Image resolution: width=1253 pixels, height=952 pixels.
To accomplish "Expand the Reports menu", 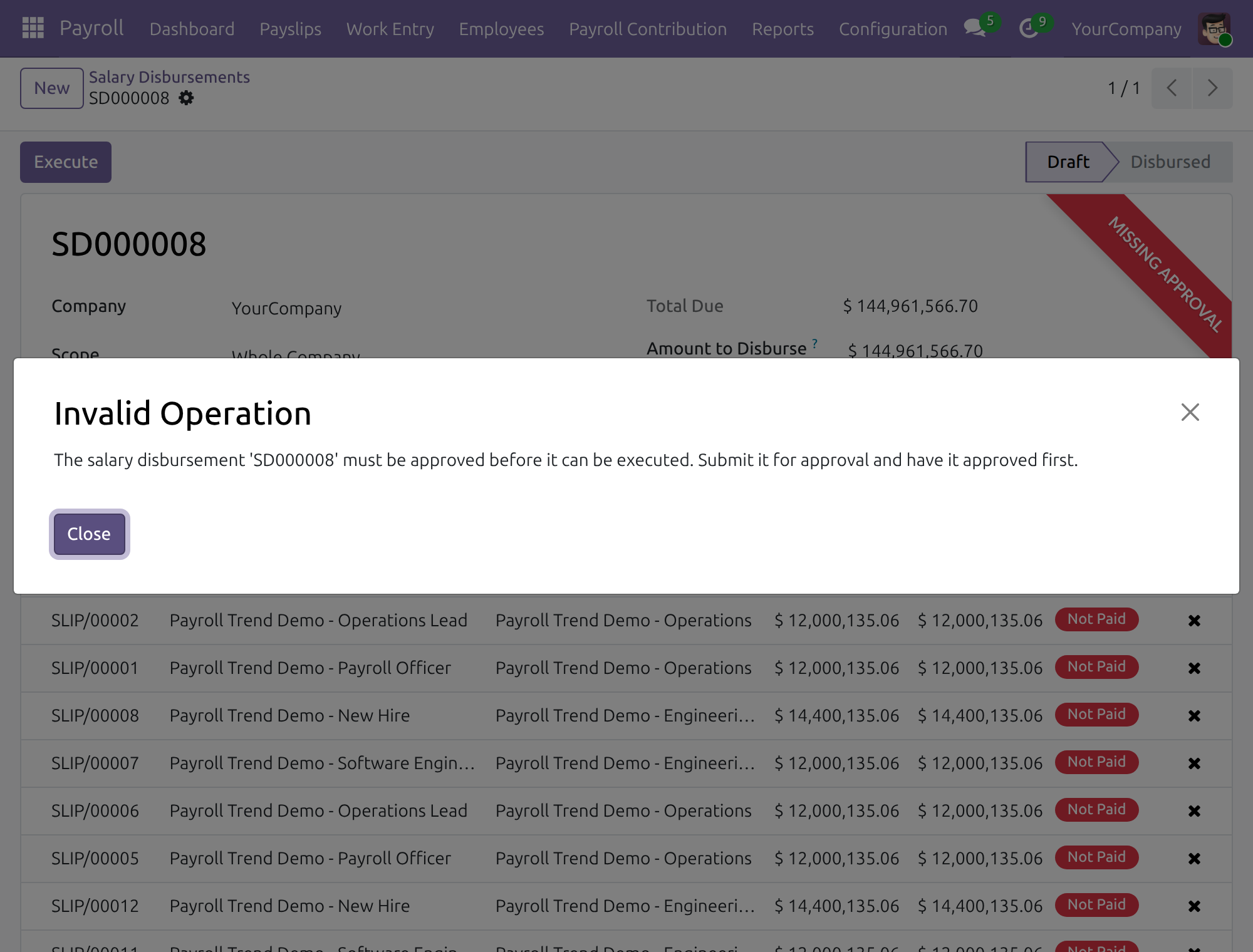I will pyautogui.click(x=782, y=29).
